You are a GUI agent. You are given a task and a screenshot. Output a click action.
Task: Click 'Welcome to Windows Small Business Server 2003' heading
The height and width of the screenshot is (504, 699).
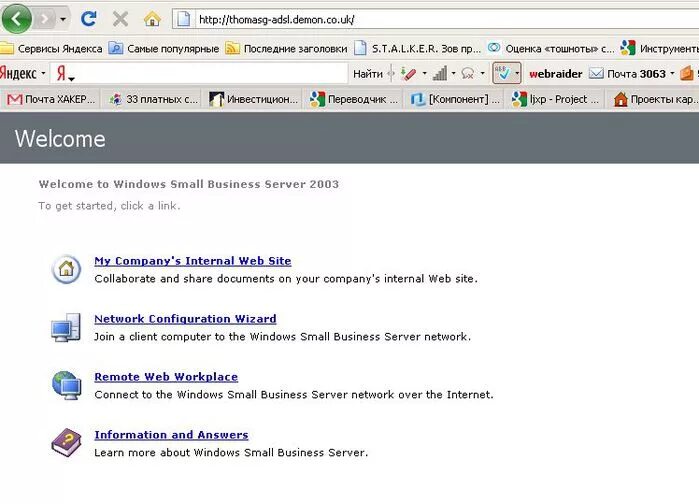coord(189,184)
